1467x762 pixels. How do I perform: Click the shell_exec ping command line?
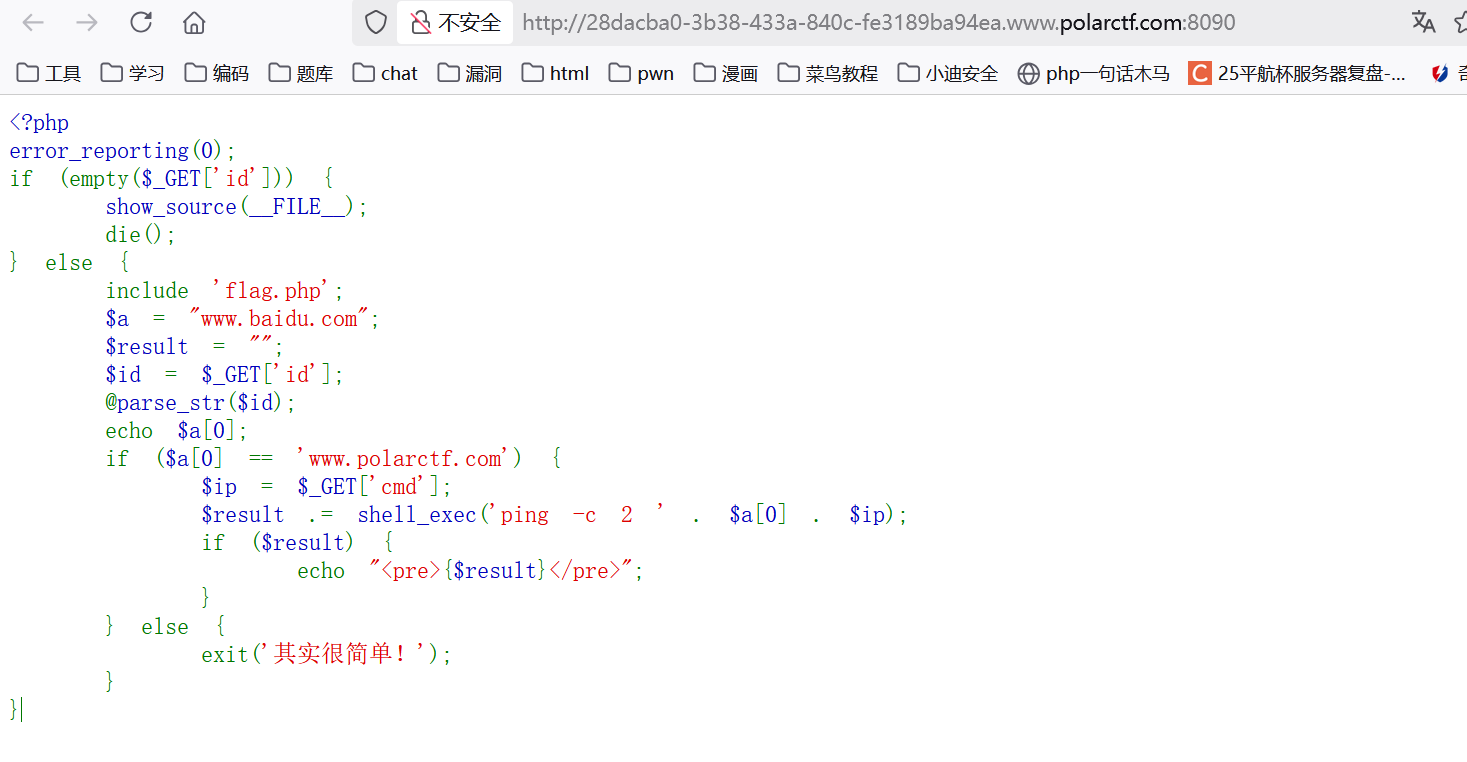555,515
